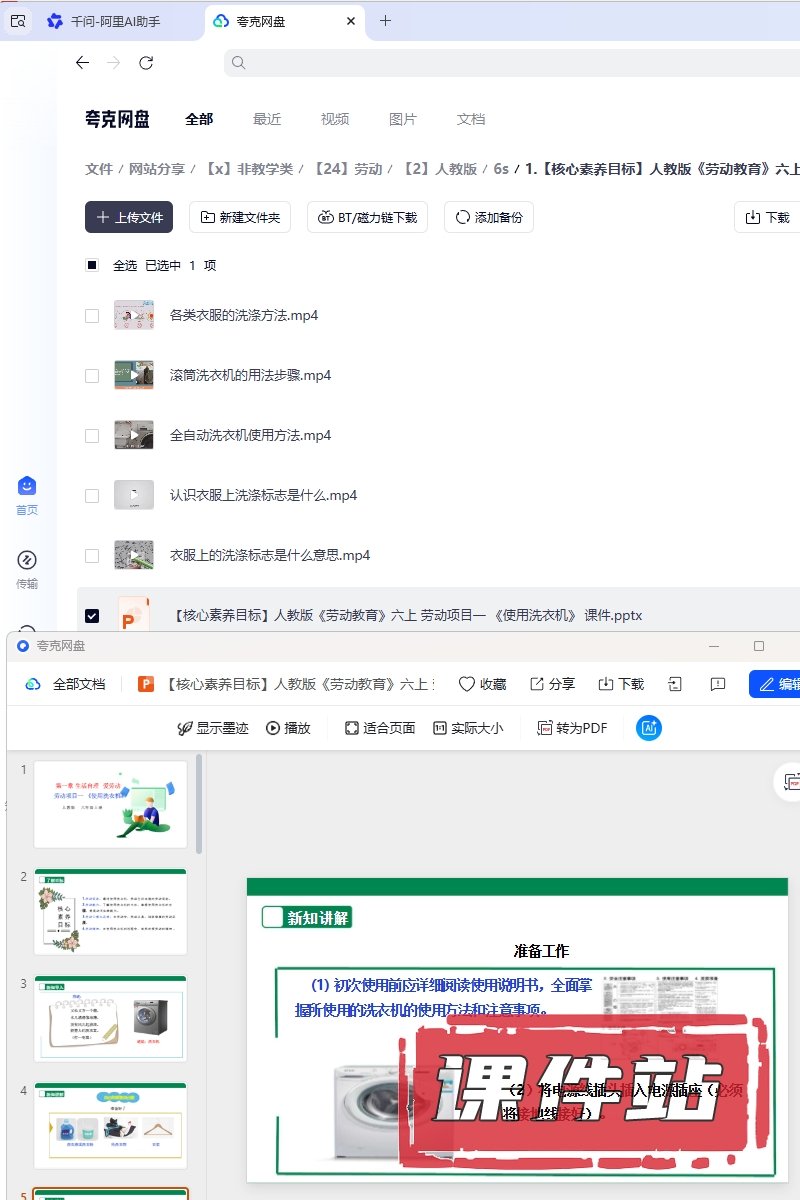Uncheck the selected 使用洗衣机 课件.pptx file
Image resolution: width=800 pixels, height=1200 pixels.
click(92, 616)
